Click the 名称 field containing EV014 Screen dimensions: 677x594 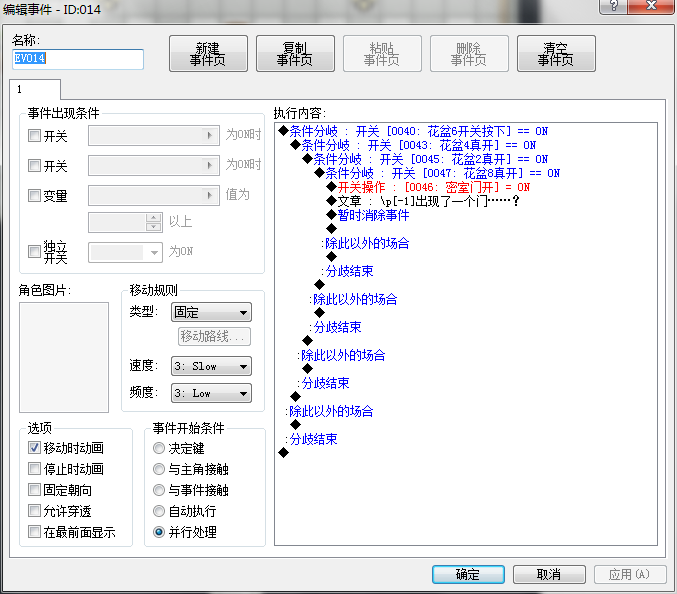click(x=78, y=59)
